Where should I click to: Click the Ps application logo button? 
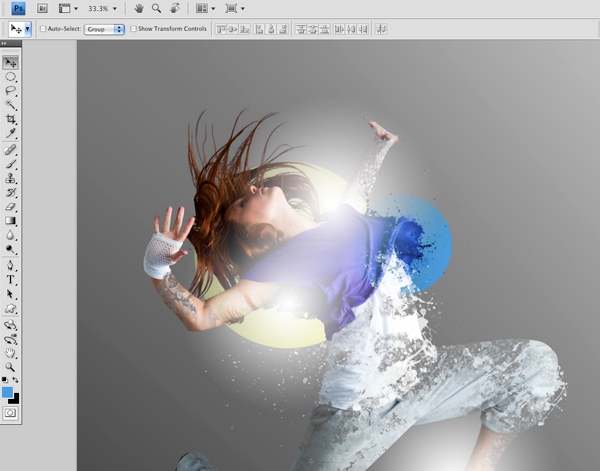[x=18, y=8]
